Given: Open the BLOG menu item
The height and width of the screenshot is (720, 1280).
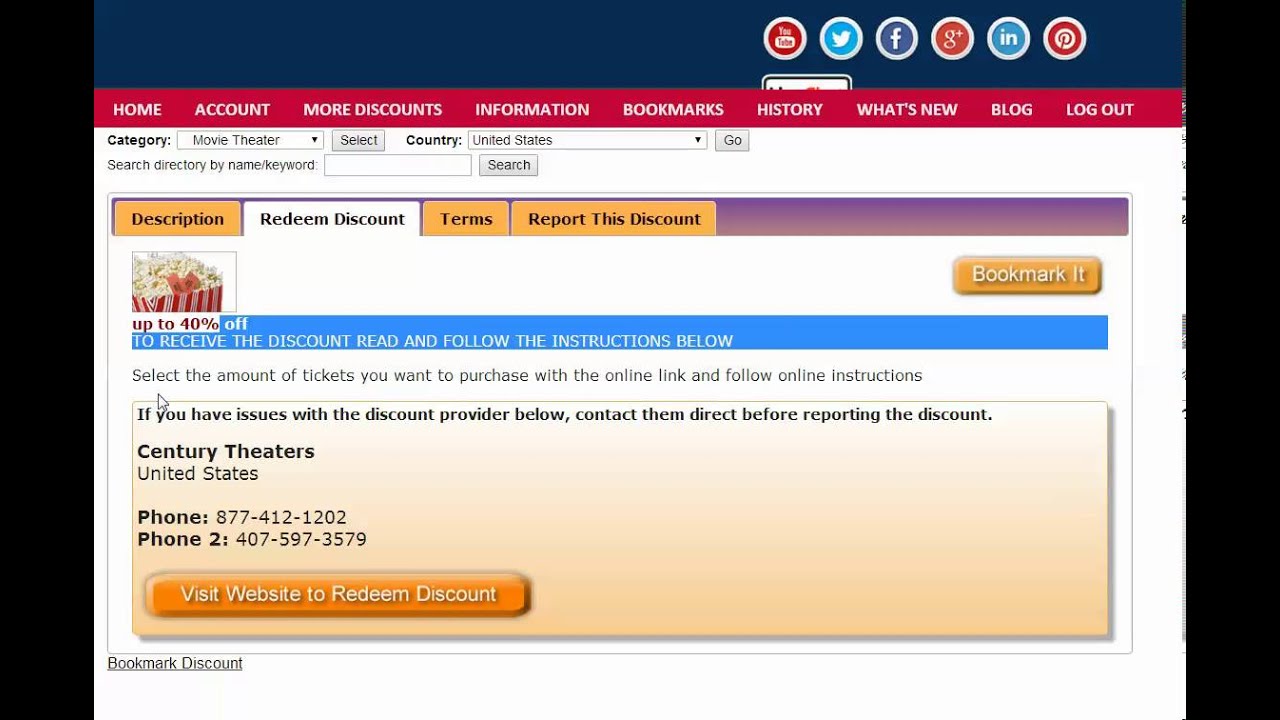Looking at the screenshot, I should click(1012, 109).
